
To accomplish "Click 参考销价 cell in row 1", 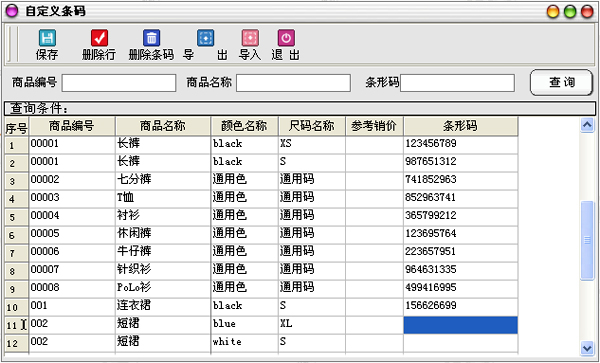I will (x=374, y=145).
